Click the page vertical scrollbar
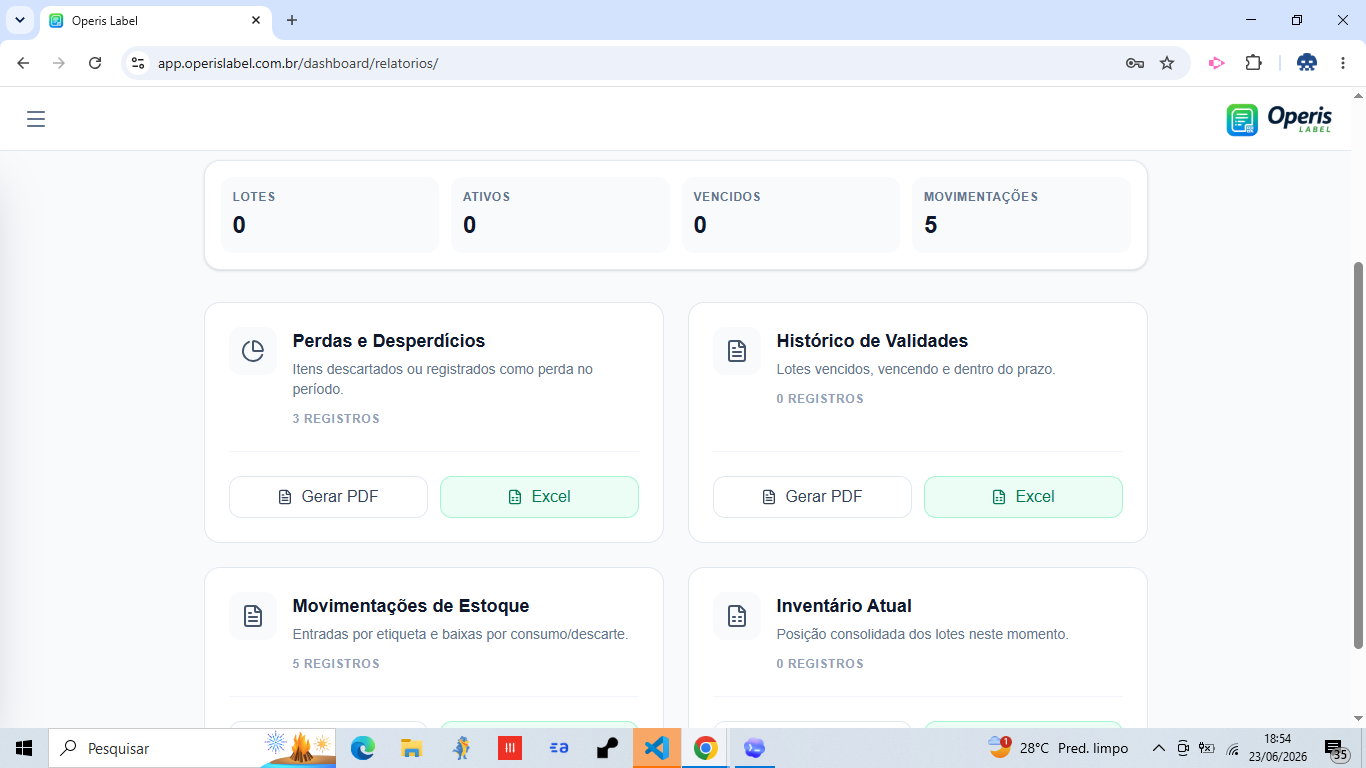Viewport: 1366px width, 768px height. click(1358, 455)
